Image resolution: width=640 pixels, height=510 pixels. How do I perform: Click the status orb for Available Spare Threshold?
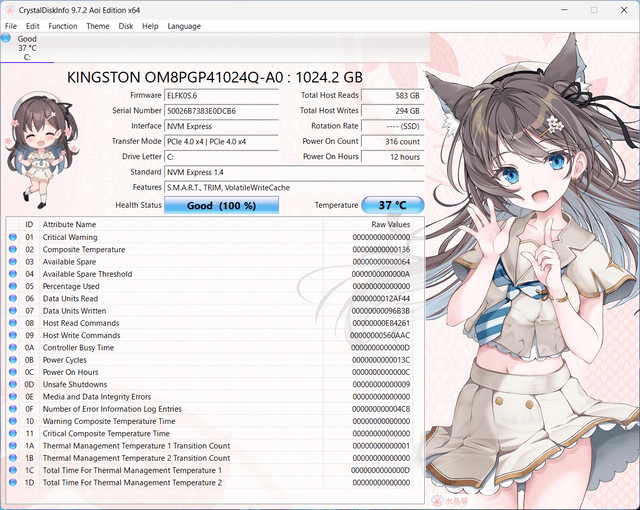(x=13, y=274)
